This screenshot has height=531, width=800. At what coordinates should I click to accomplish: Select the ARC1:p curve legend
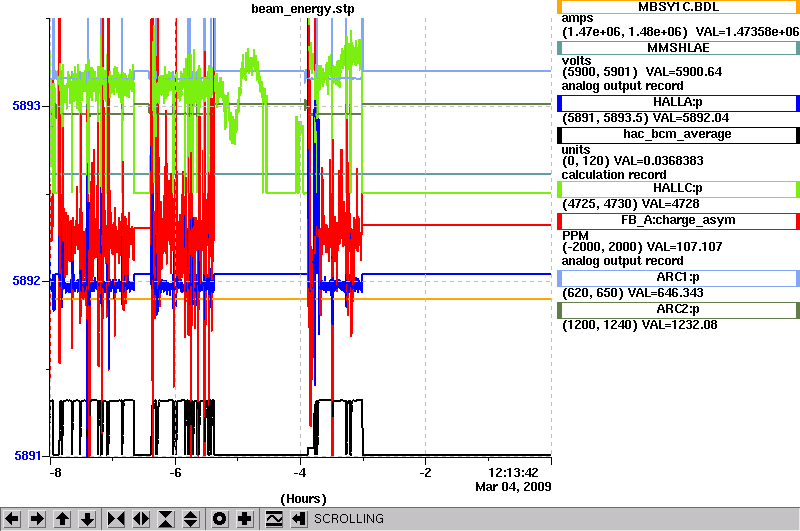pos(678,278)
